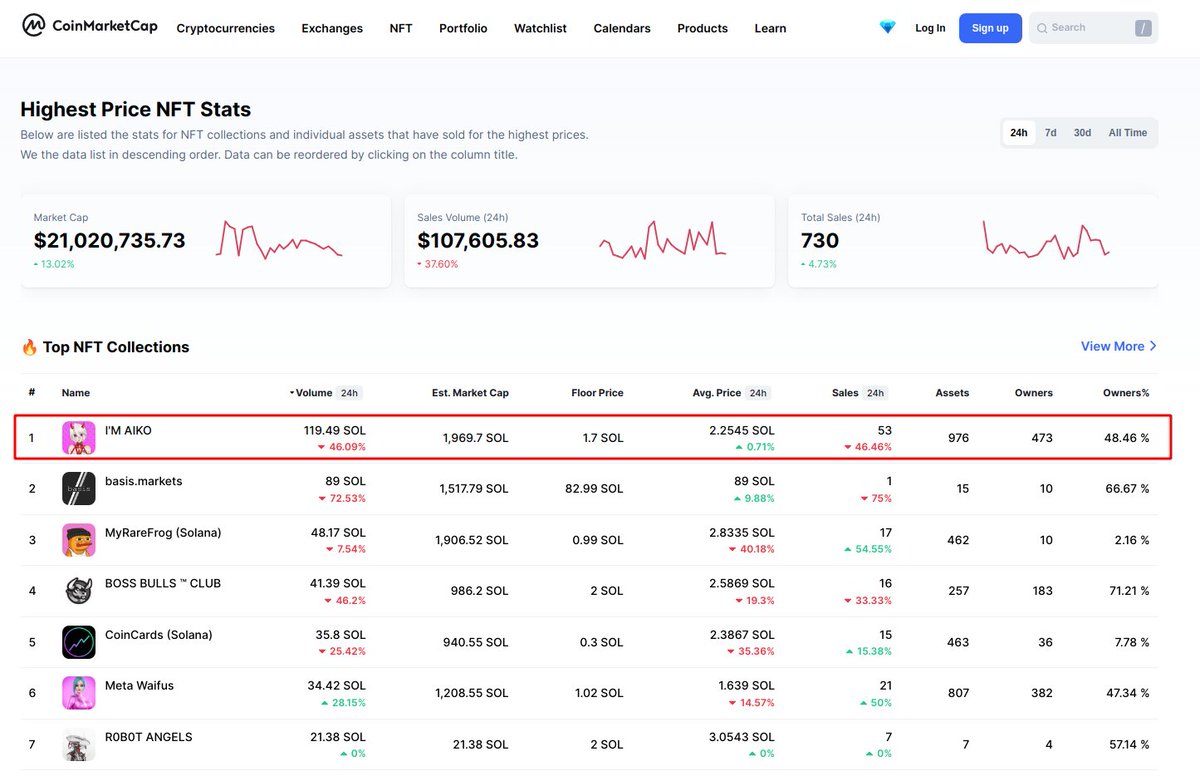This screenshot has height=776, width=1200.
Task: Click the slash shortcut badge in search
Action: coord(1143,28)
